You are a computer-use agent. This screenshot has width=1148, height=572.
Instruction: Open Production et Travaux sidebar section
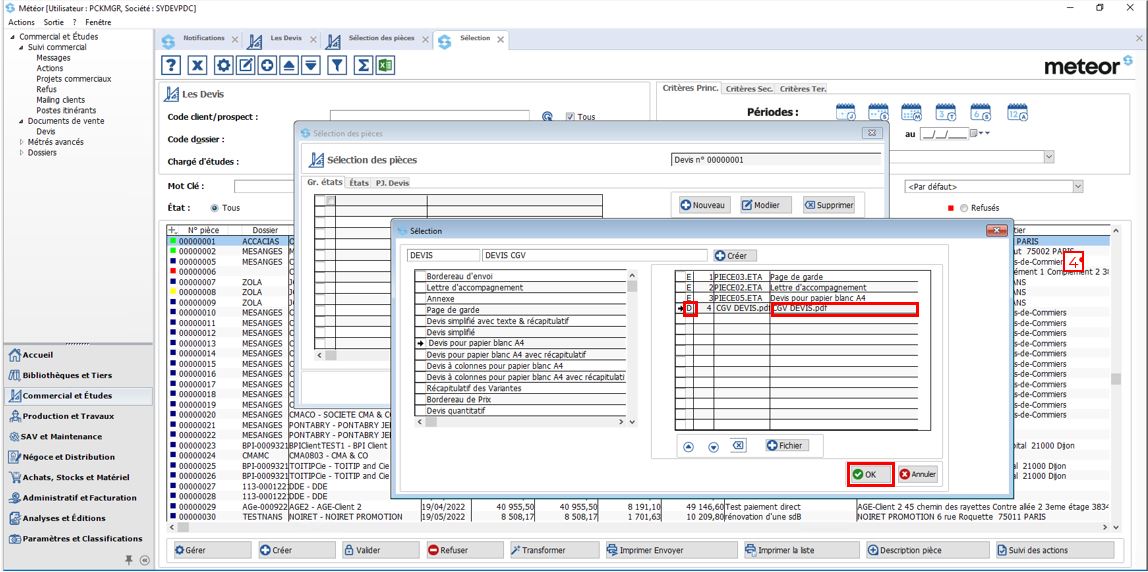77,417
